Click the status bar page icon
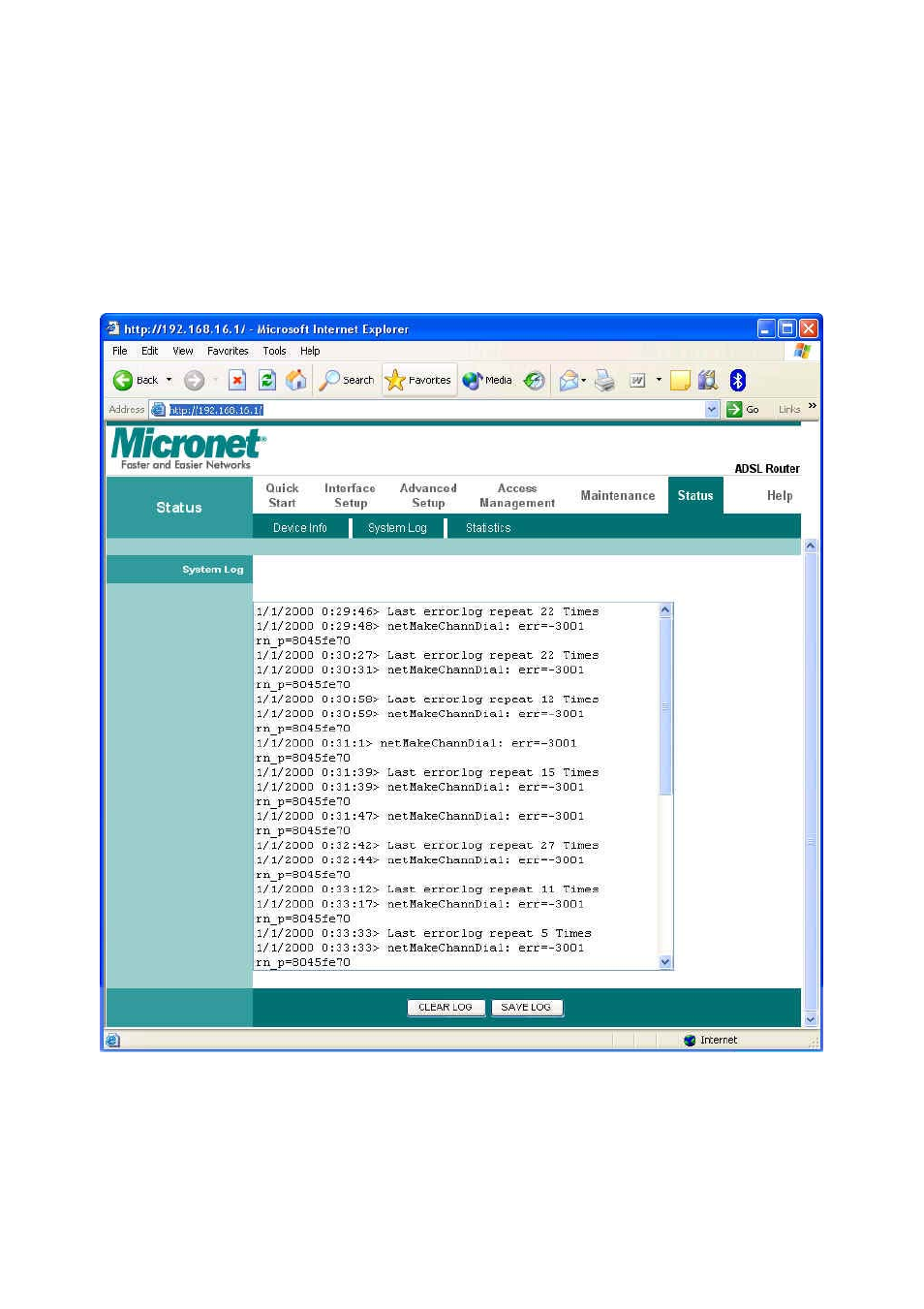 (x=113, y=1040)
